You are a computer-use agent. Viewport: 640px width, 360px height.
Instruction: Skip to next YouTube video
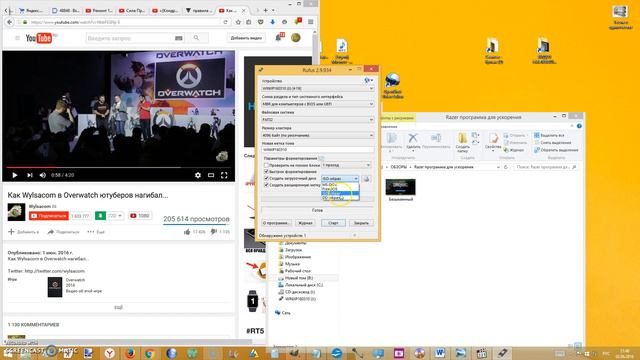point(29,175)
